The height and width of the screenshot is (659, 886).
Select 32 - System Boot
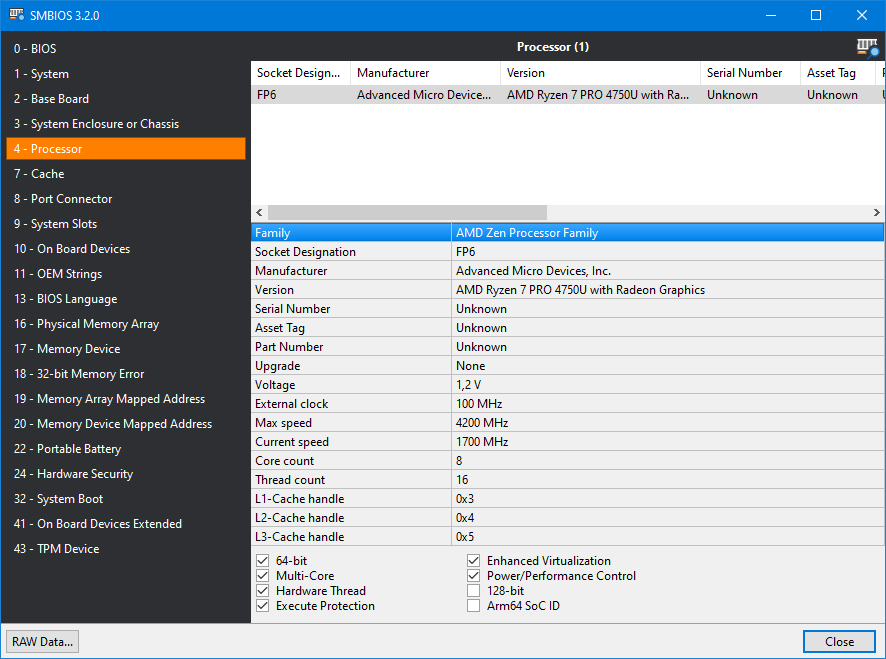[126, 499]
